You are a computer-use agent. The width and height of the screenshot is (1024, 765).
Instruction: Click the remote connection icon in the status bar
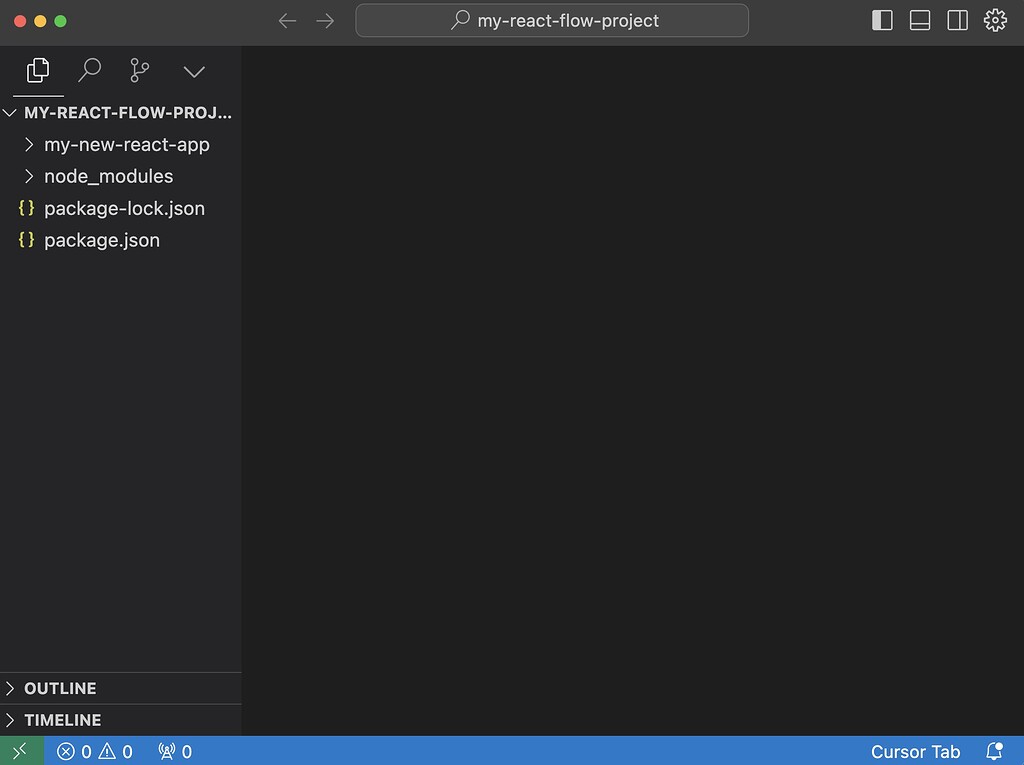[20, 750]
